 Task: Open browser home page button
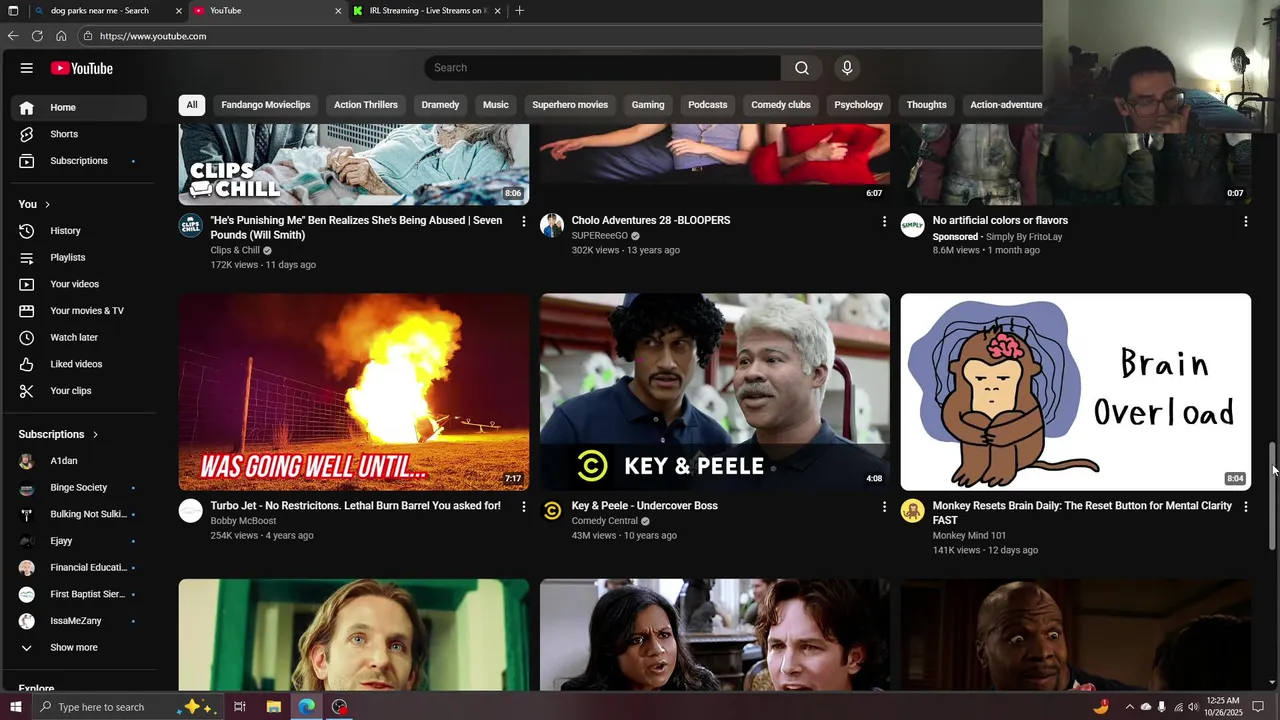pyautogui.click(x=61, y=36)
